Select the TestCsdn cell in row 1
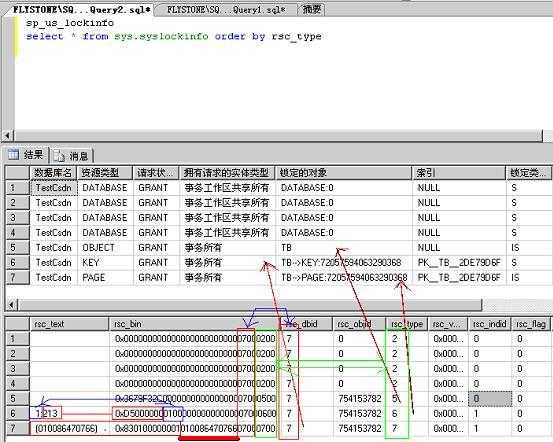Screen dimensions: 553x442 [53, 188]
